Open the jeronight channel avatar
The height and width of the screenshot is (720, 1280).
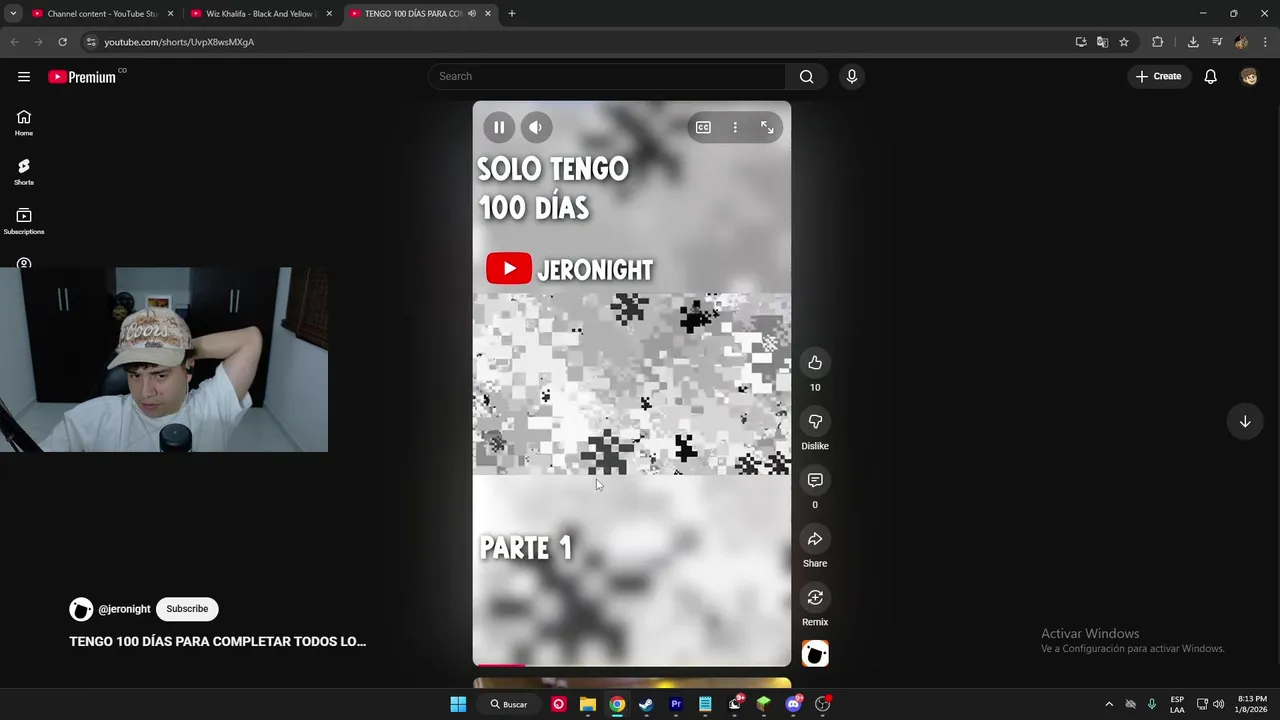(x=81, y=609)
